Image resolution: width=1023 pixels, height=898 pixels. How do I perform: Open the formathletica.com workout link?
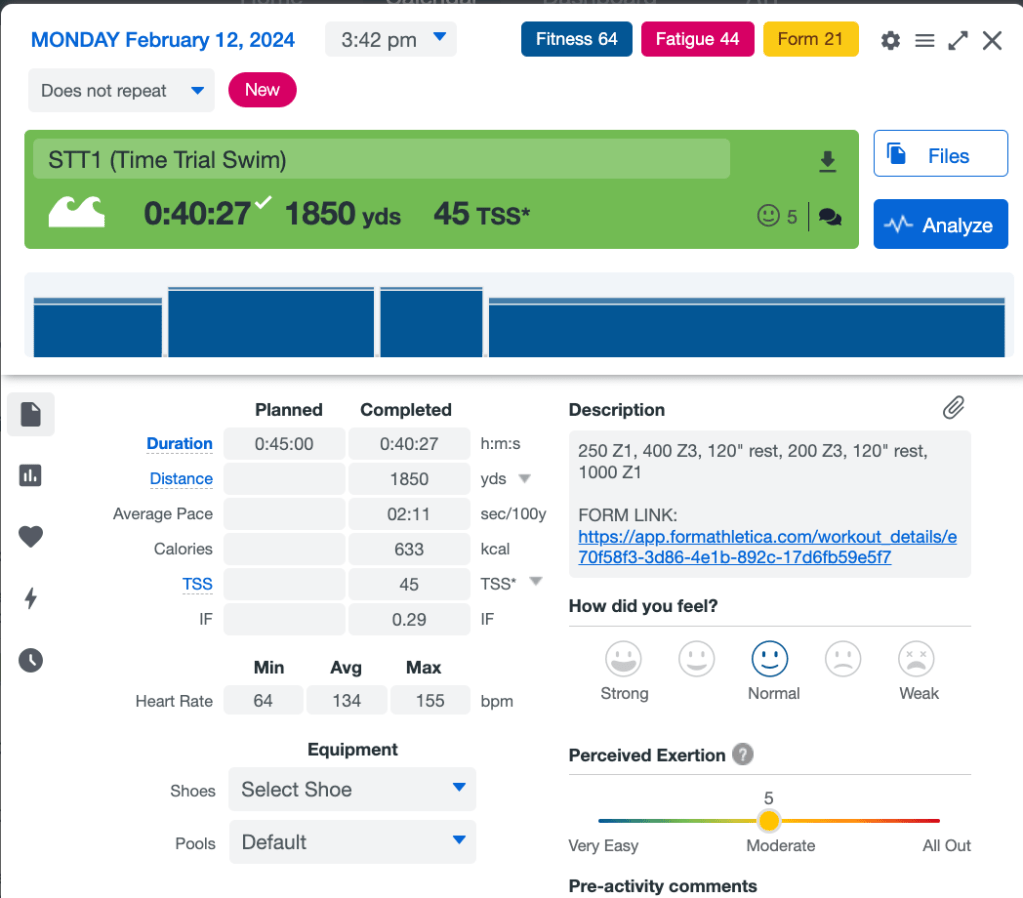[767, 547]
